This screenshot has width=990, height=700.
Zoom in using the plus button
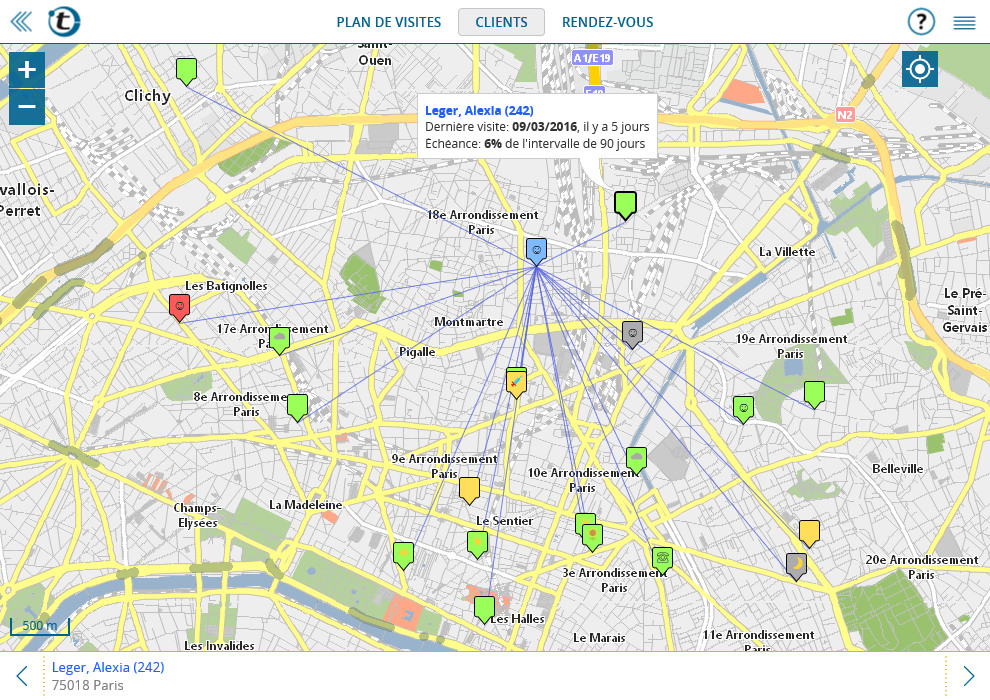26,70
